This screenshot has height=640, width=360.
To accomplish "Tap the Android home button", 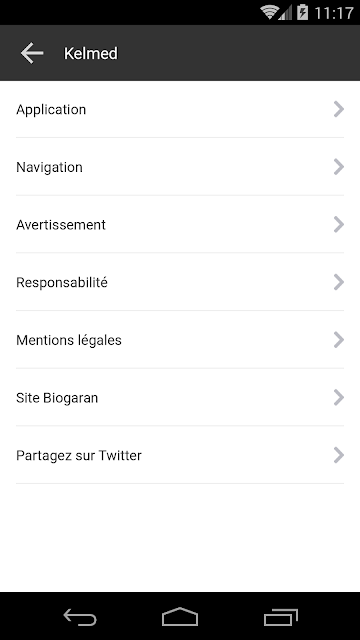I will click(x=180, y=617).
